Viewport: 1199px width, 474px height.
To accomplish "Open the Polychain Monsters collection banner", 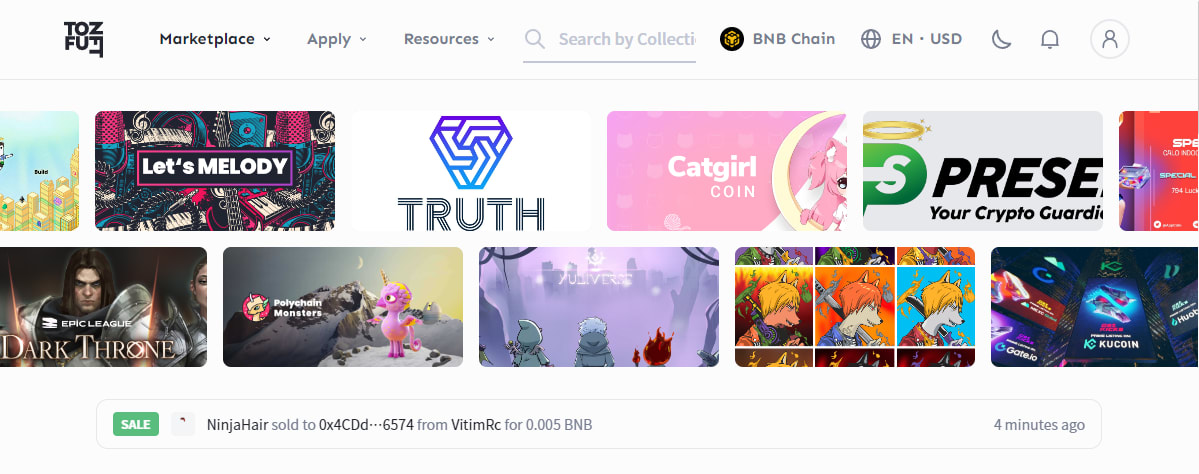I will [343, 307].
